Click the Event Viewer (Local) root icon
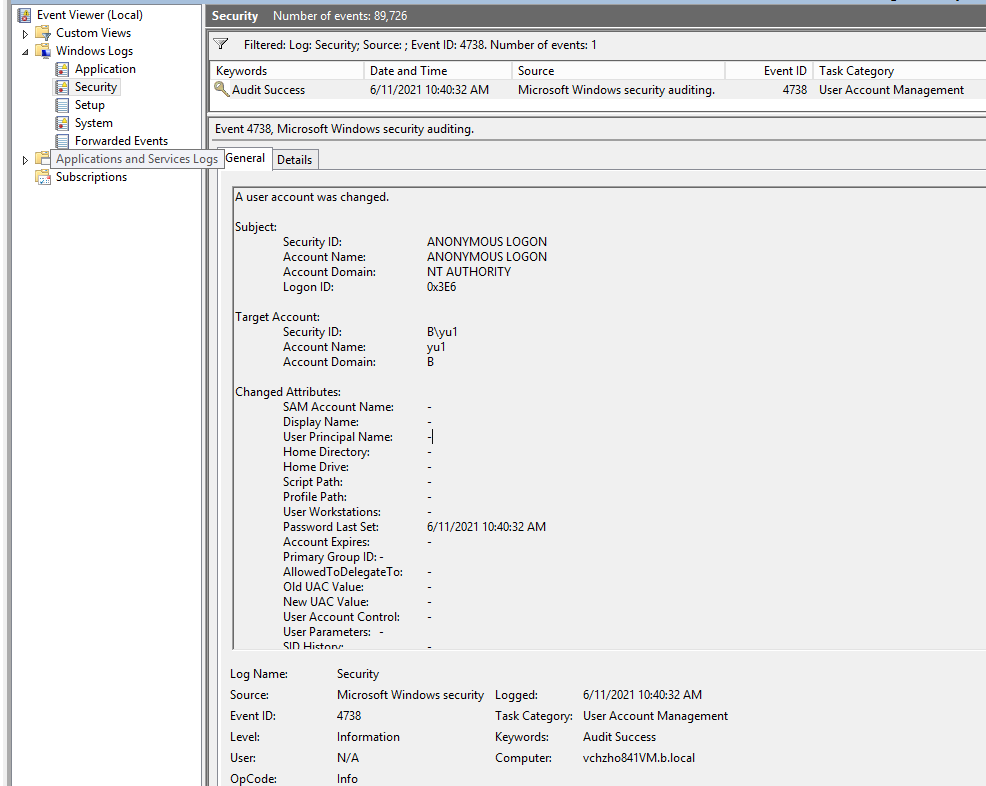This screenshot has height=786, width=986. (24, 14)
